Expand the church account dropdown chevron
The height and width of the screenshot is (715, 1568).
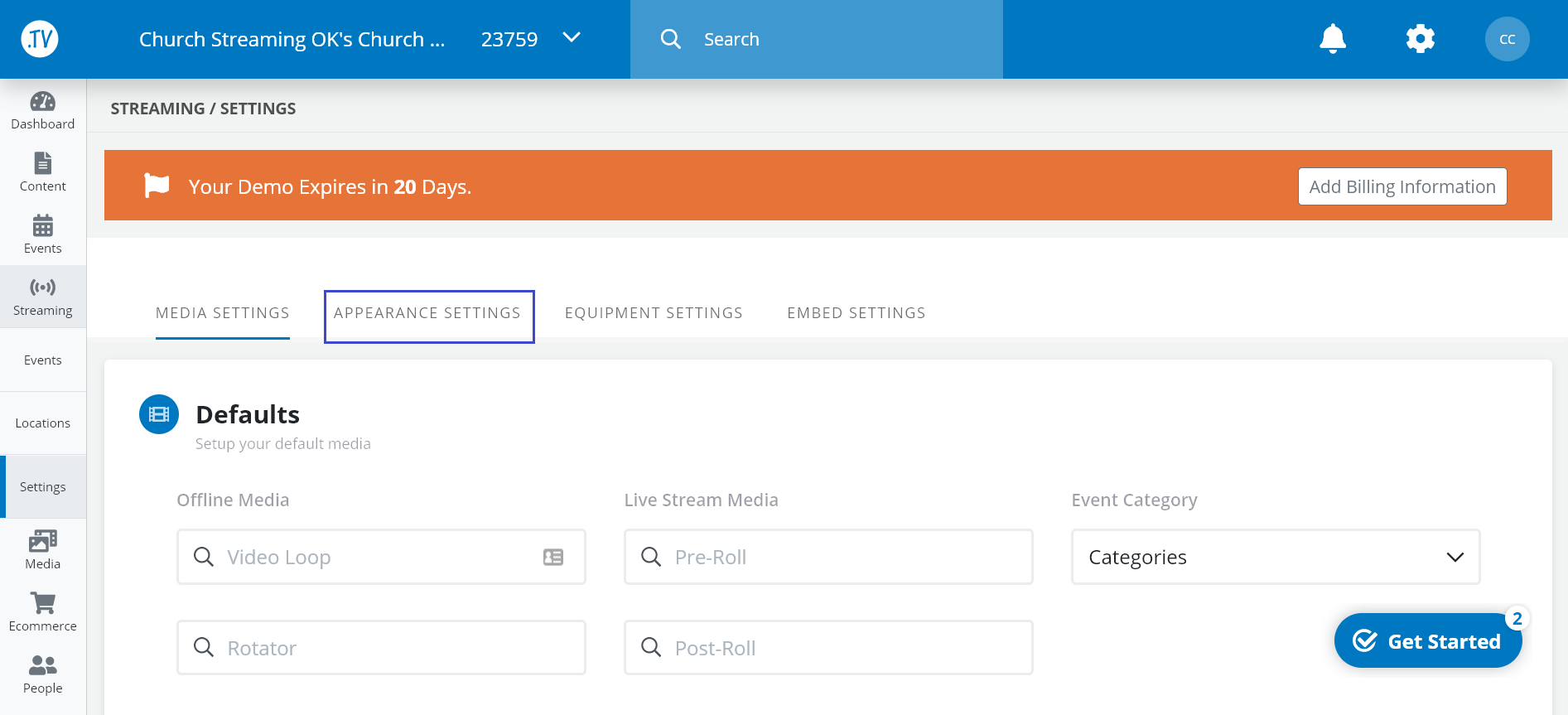point(572,38)
